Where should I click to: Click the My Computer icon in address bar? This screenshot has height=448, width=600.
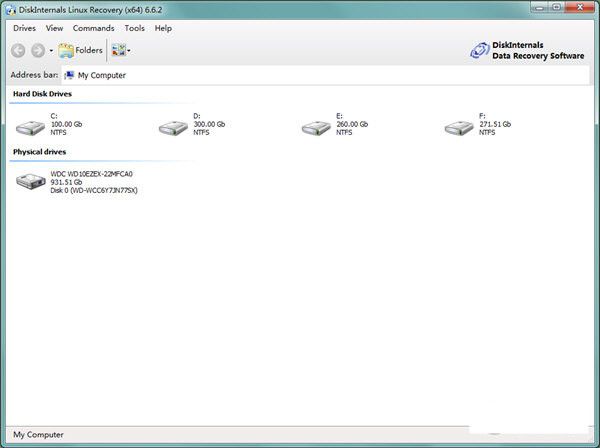(69, 75)
